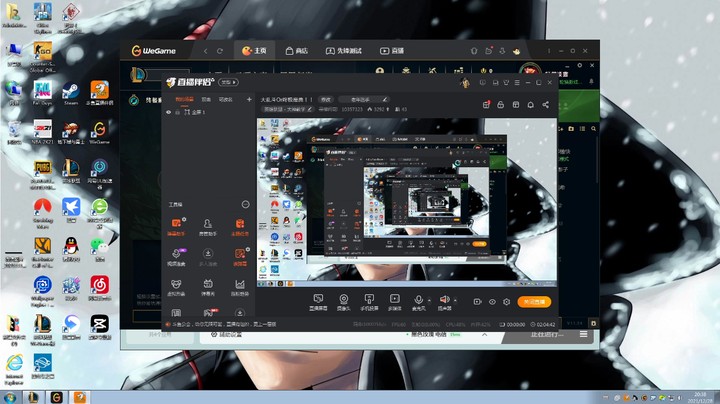Open Windows Start button
Screen dimensions: 720x404
(x=9, y=397)
